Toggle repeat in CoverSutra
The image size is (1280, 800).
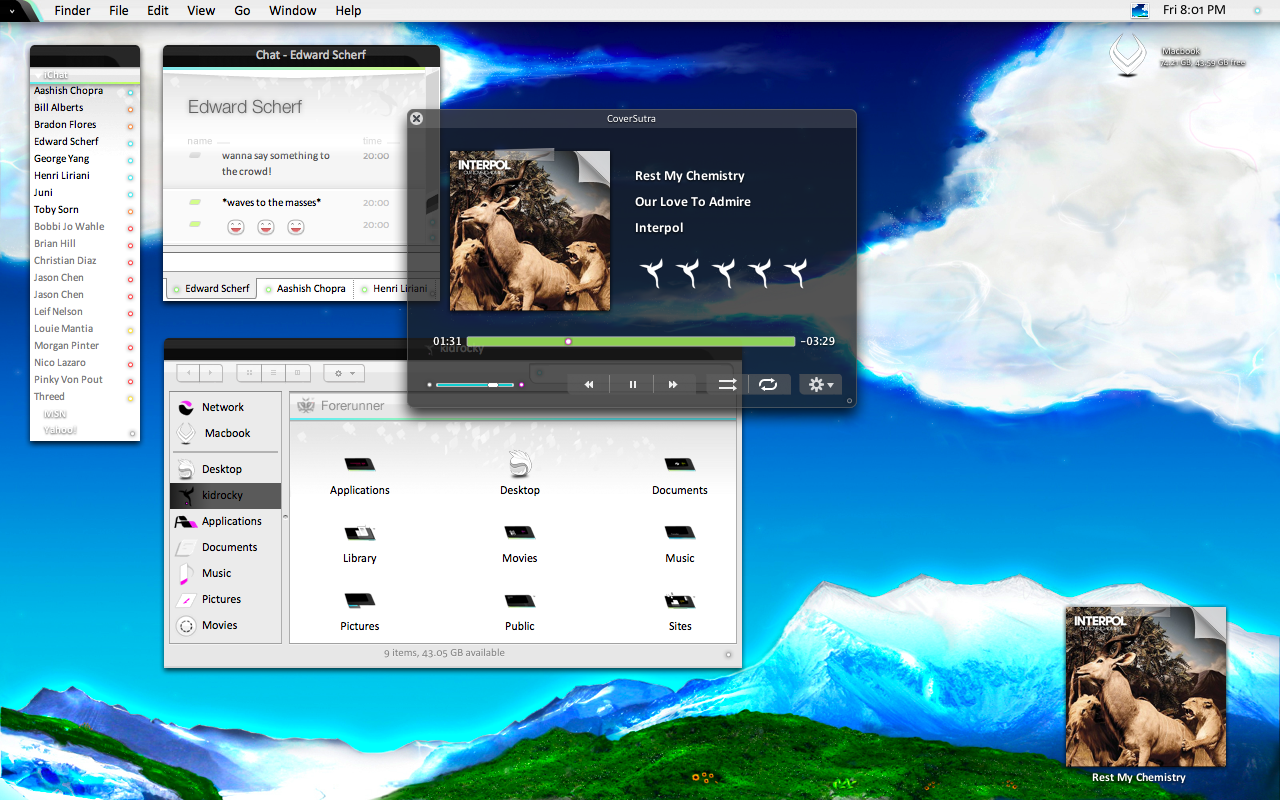point(768,384)
